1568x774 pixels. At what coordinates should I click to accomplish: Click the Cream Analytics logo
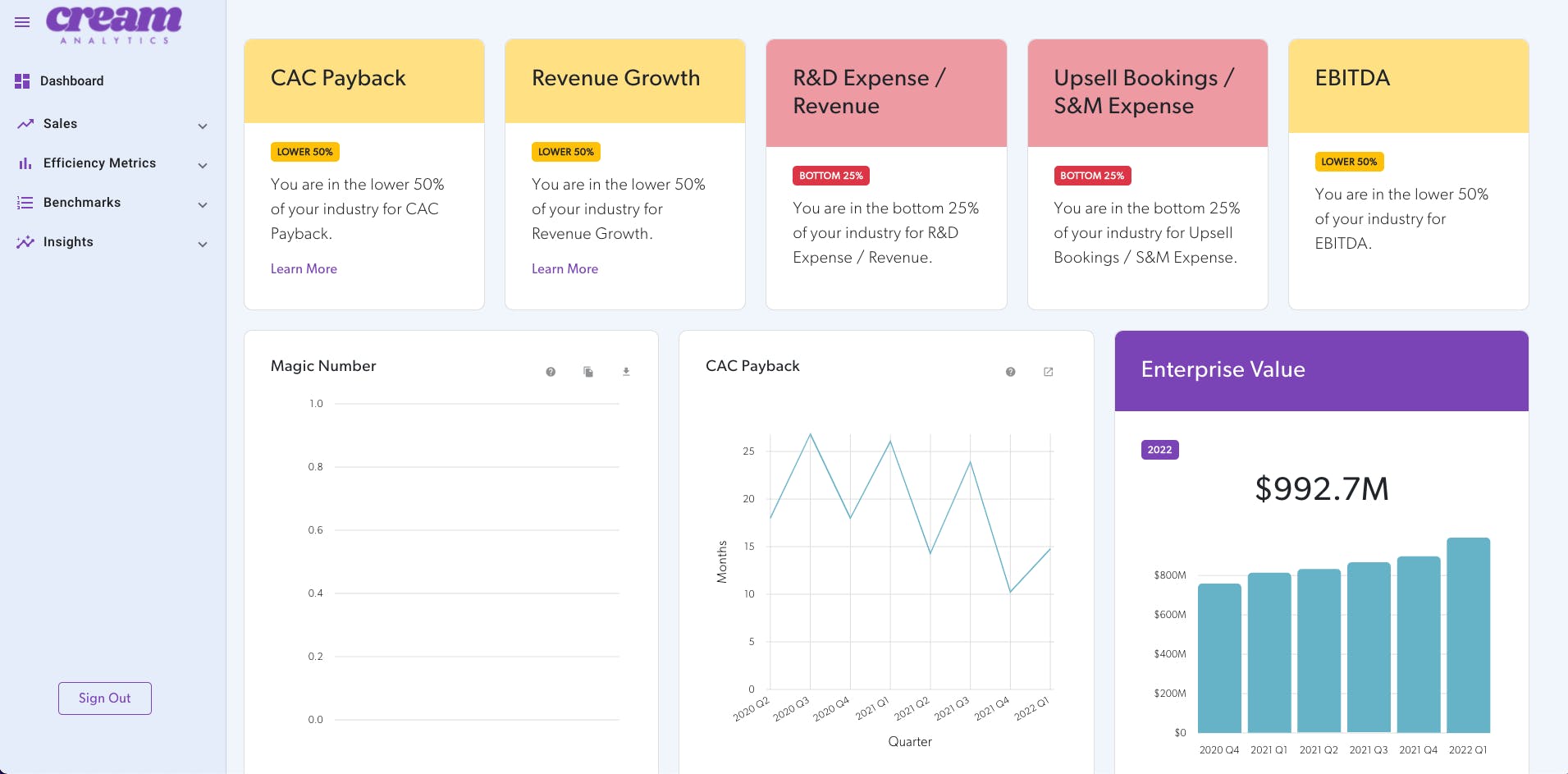[114, 25]
